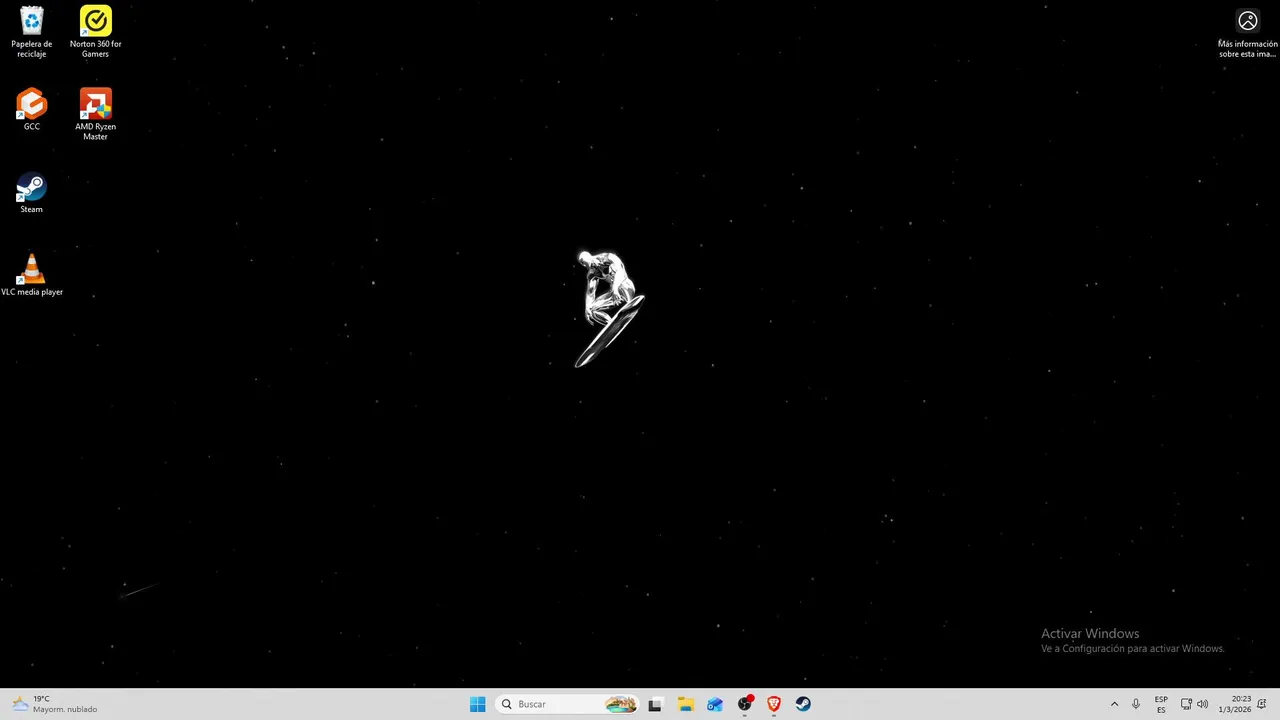Open File Explorer from the taskbar

click(x=685, y=704)
